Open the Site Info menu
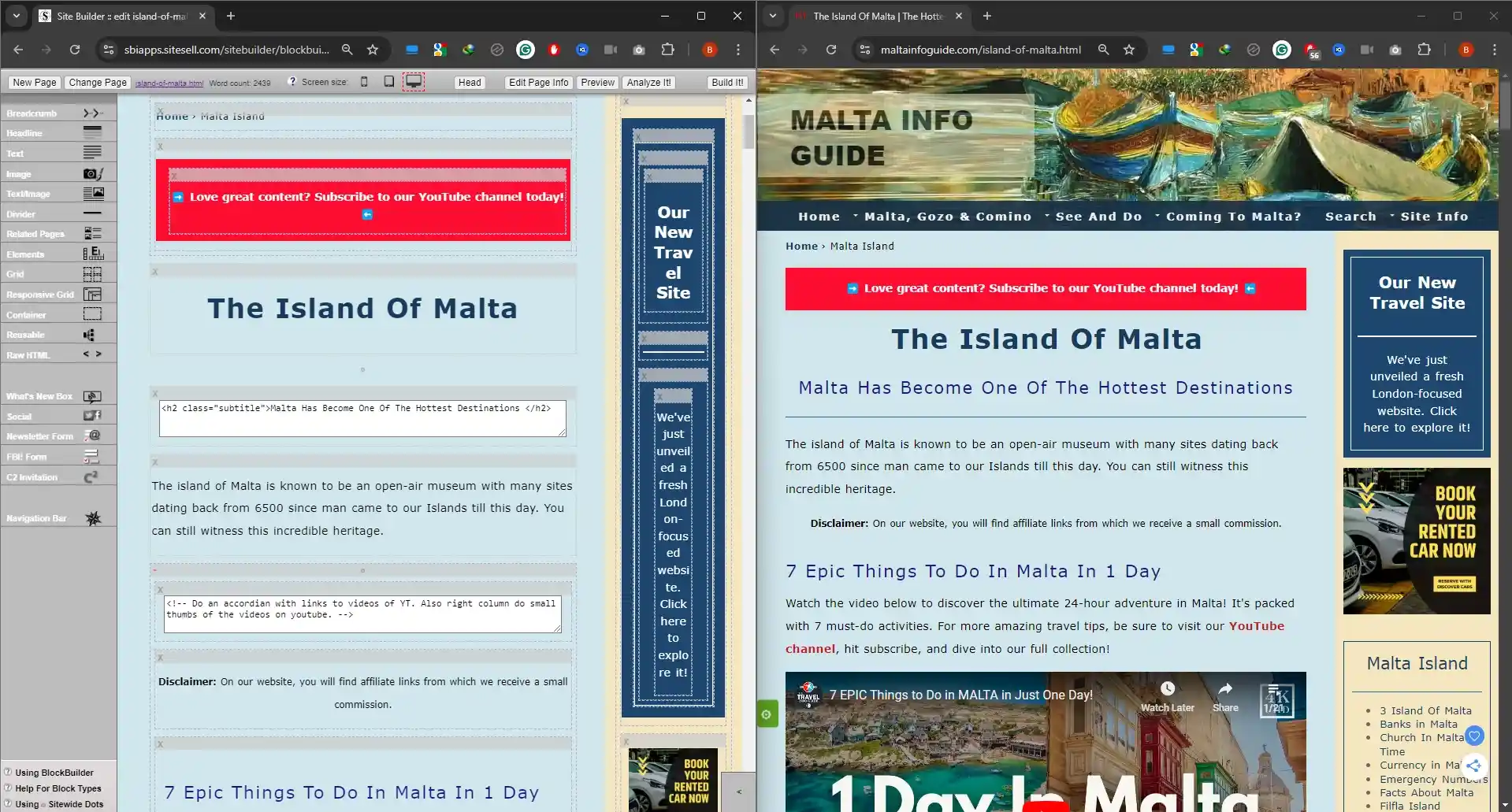This screenshot has width=1512, height=812. pos(1434,216)
